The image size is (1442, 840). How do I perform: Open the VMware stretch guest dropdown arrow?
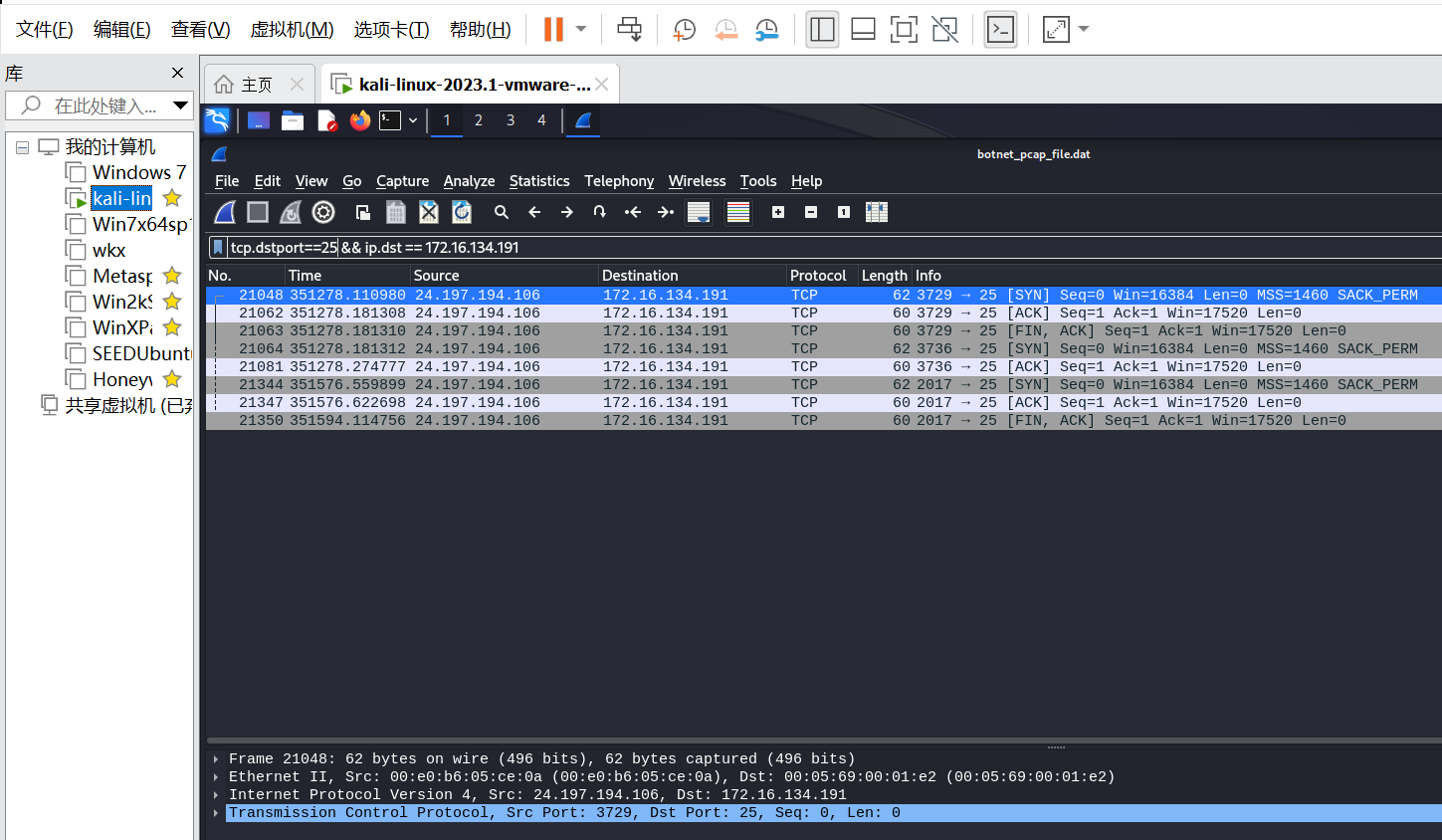coord(1084,29)
